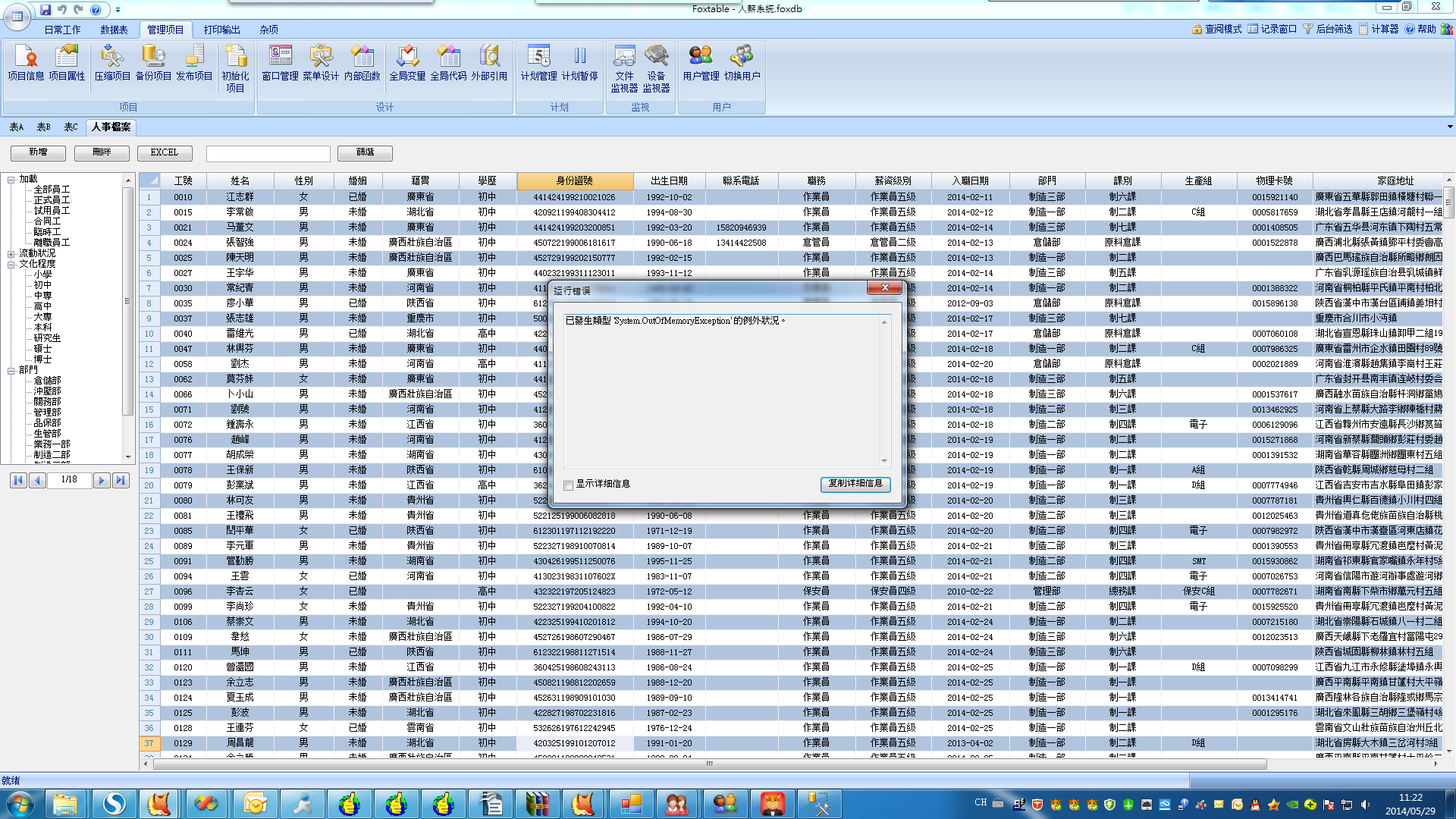The image size is (1456, 819).
Task: Collapse the 加载 tree node
Action: 11,180
